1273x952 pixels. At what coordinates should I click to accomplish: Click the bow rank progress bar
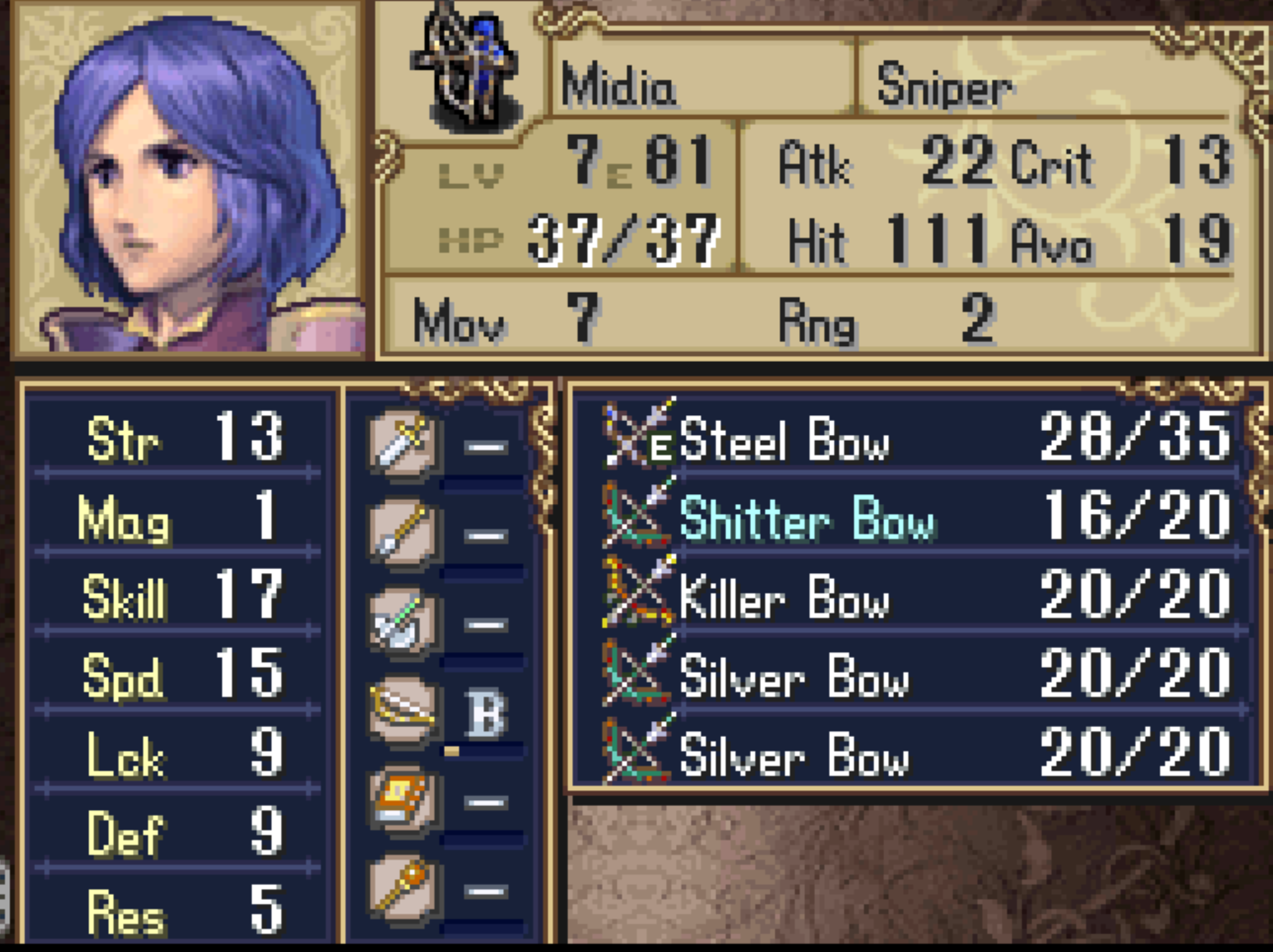point(484,750)
